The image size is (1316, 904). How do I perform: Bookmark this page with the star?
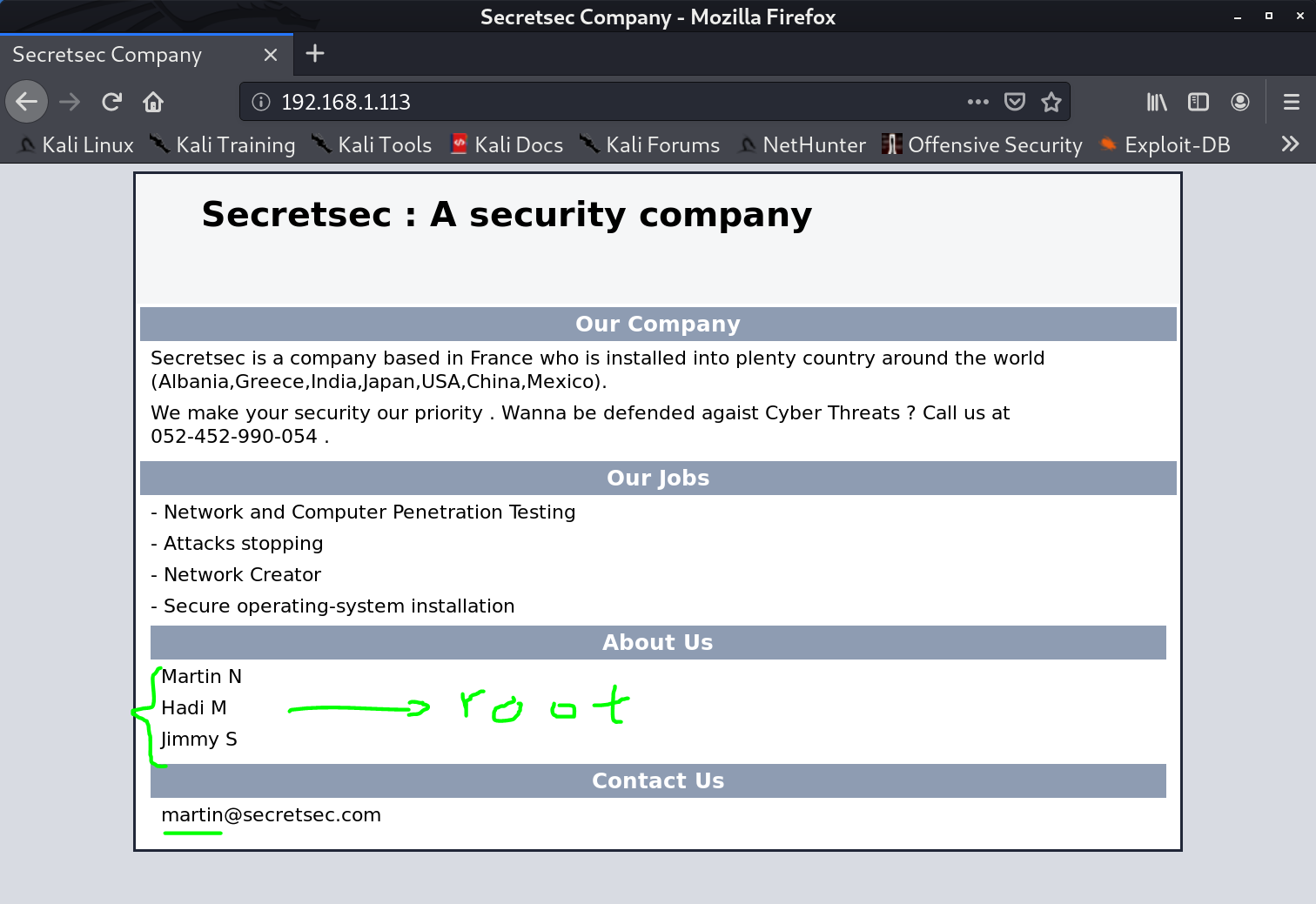(x=1051, y=102)
